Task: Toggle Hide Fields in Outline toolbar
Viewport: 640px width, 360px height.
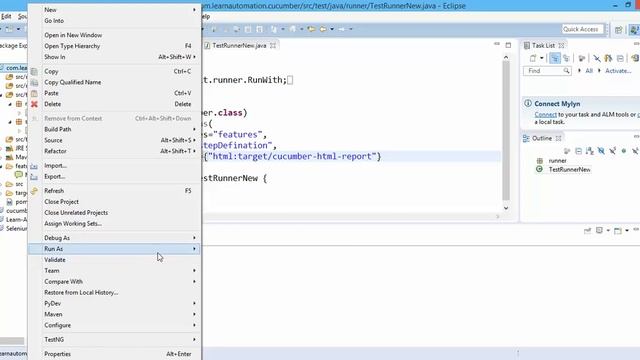Action: coord(601,151)
